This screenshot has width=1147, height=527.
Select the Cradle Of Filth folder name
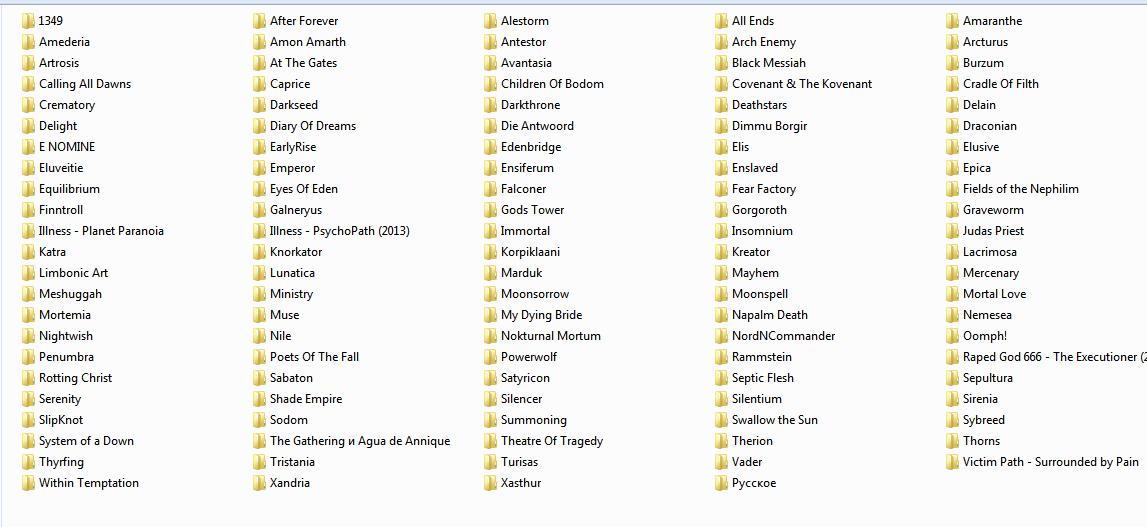tap(1001, 83)
